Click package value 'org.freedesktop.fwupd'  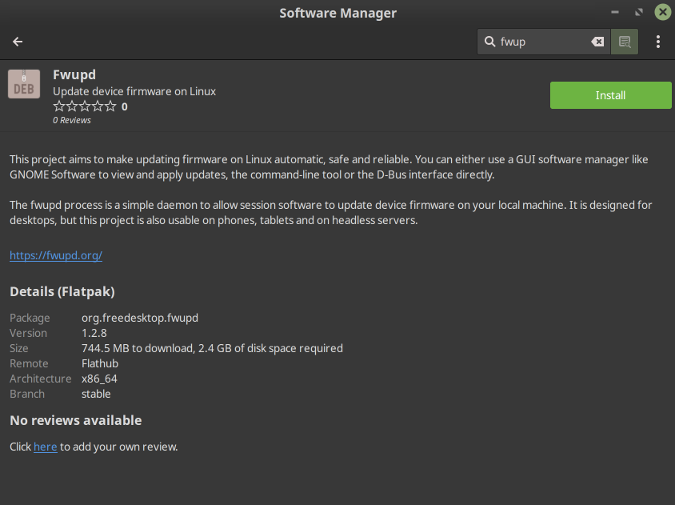click(x=140, y=318)
